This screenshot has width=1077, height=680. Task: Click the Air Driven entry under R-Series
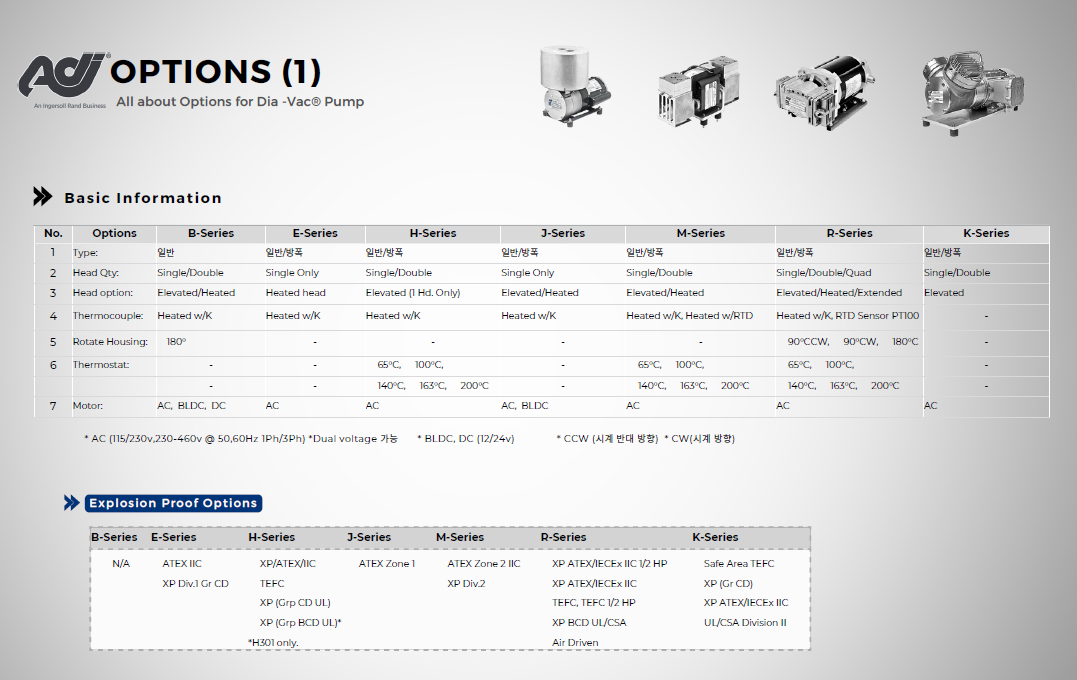[x=575, y=643]
